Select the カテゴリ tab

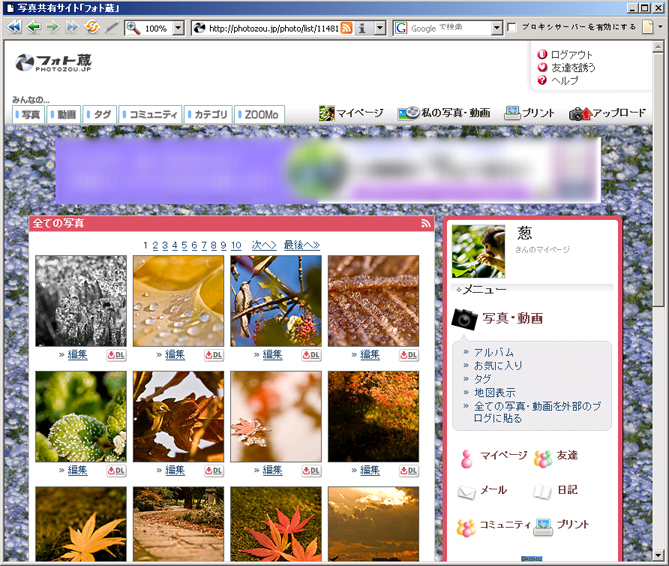click(208, 114)
